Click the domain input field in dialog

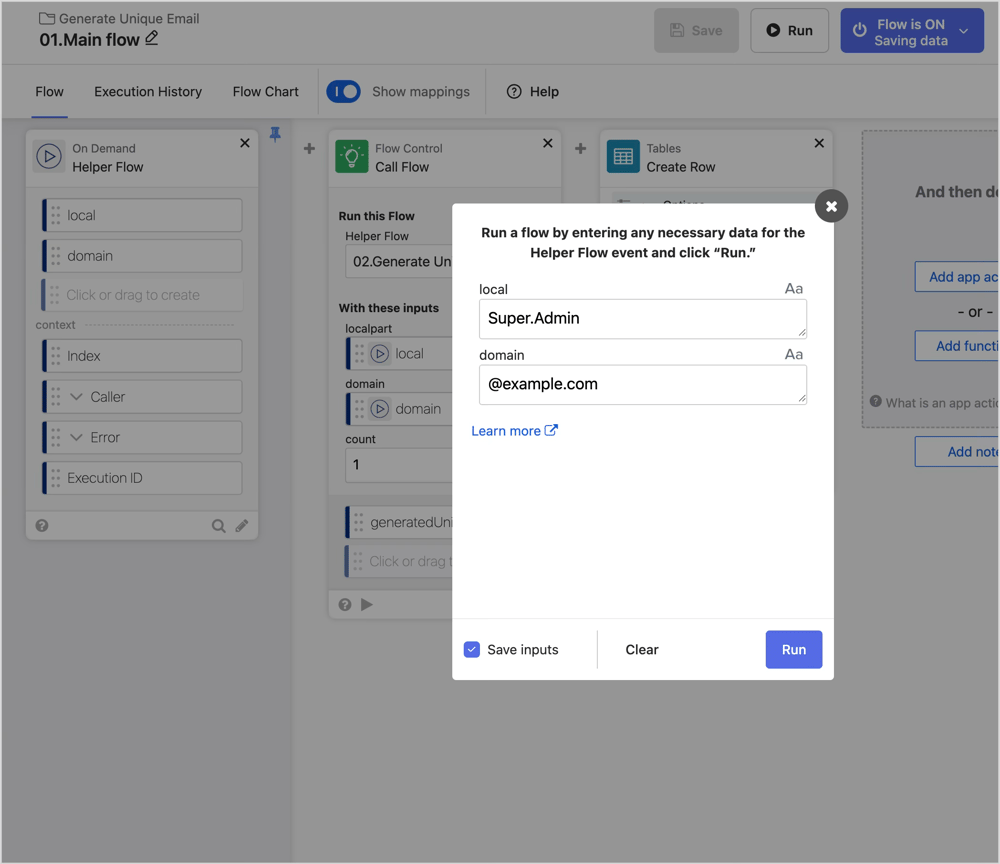tap(642, 384)
